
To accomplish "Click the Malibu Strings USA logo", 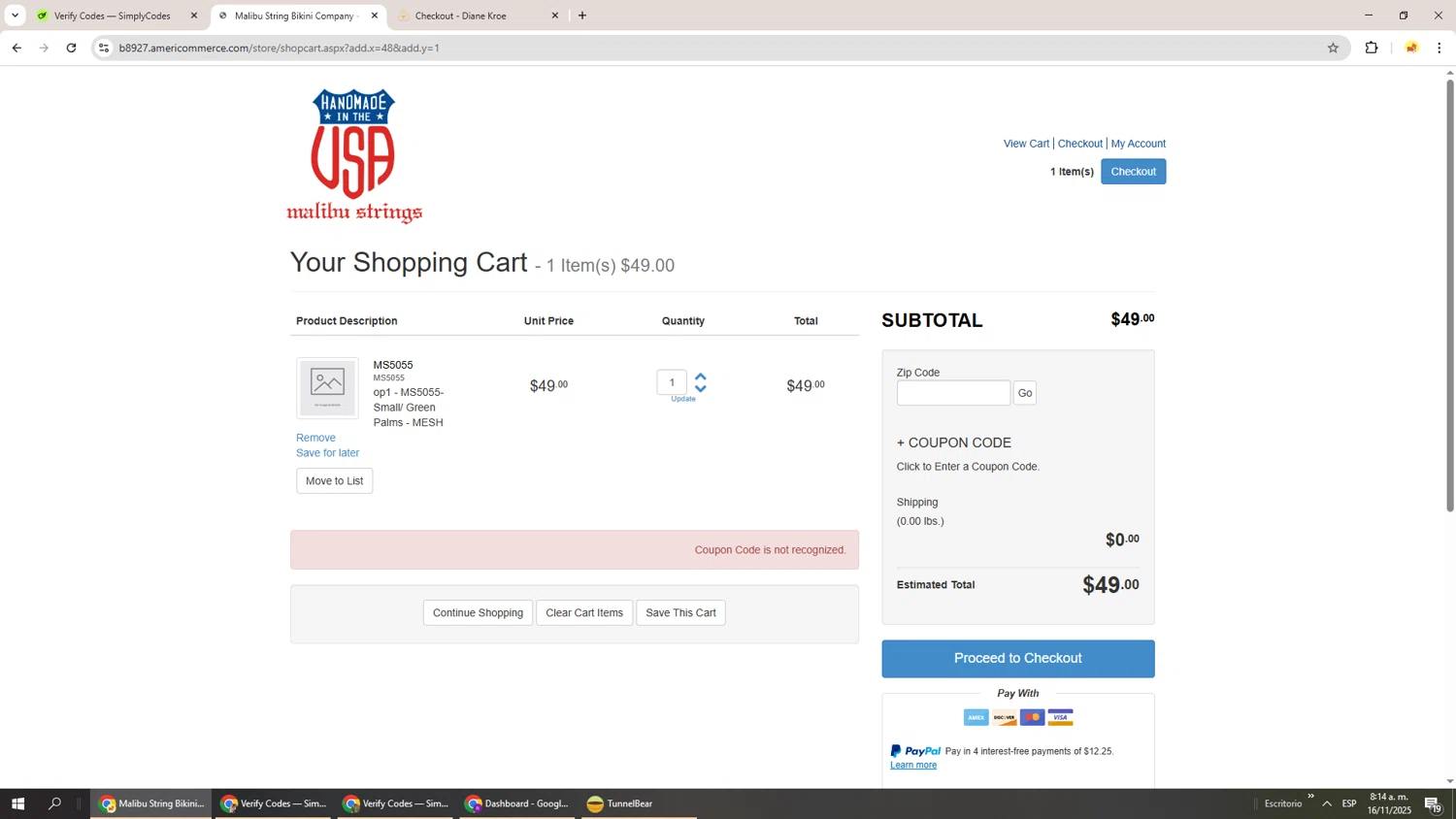I will coord(354,156).
